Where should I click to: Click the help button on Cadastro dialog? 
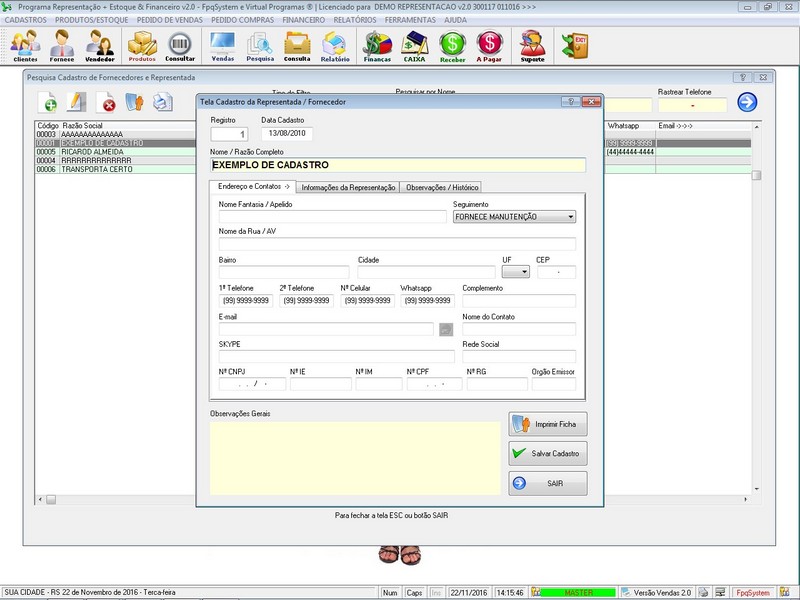[x=570, y=102]
